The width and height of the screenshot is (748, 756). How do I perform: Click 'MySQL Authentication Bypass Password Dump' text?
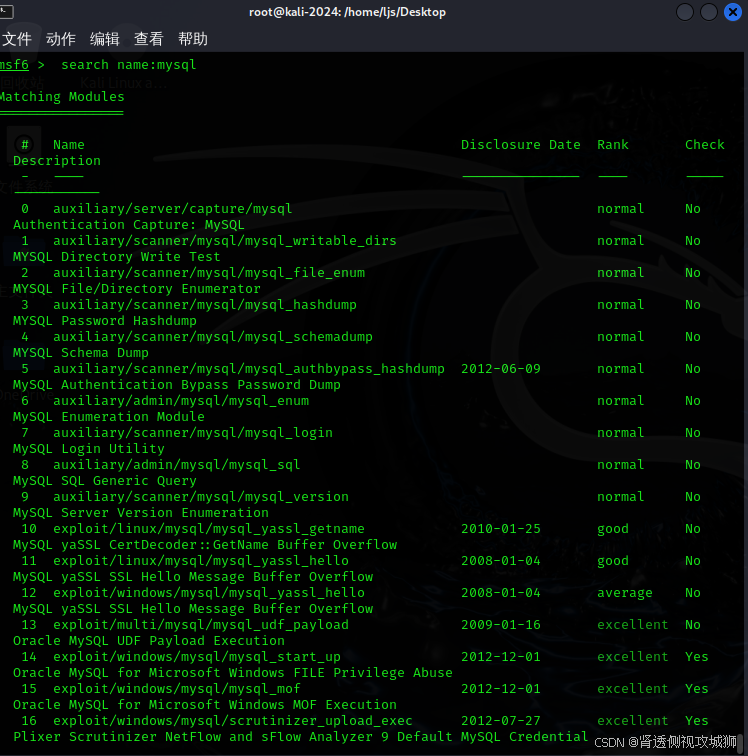coord(177,385)
